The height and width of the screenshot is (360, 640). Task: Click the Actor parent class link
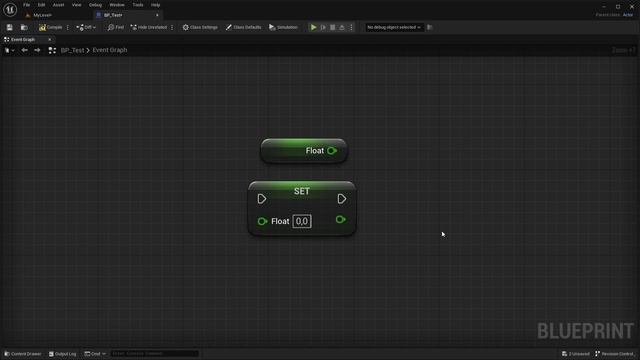pyautogui.click(x=628, y=15)
